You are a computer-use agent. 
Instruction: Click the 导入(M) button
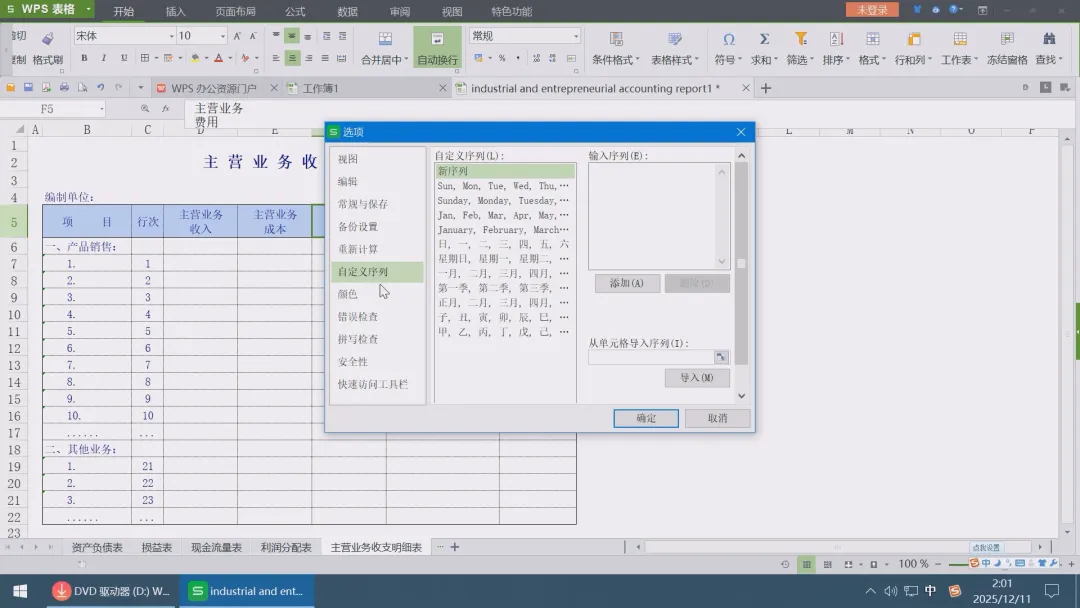tap(697, 377)
